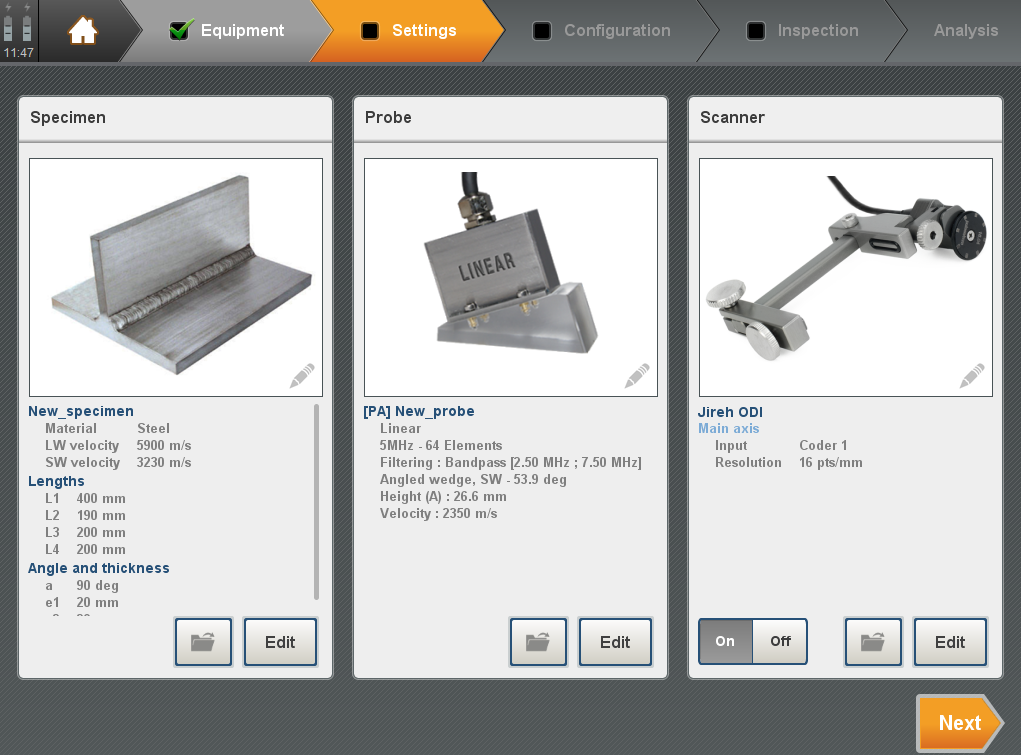This screenshot has width=1021, height=755.
Task: Open the Inspection step tab
Action: tap(802, 31)
